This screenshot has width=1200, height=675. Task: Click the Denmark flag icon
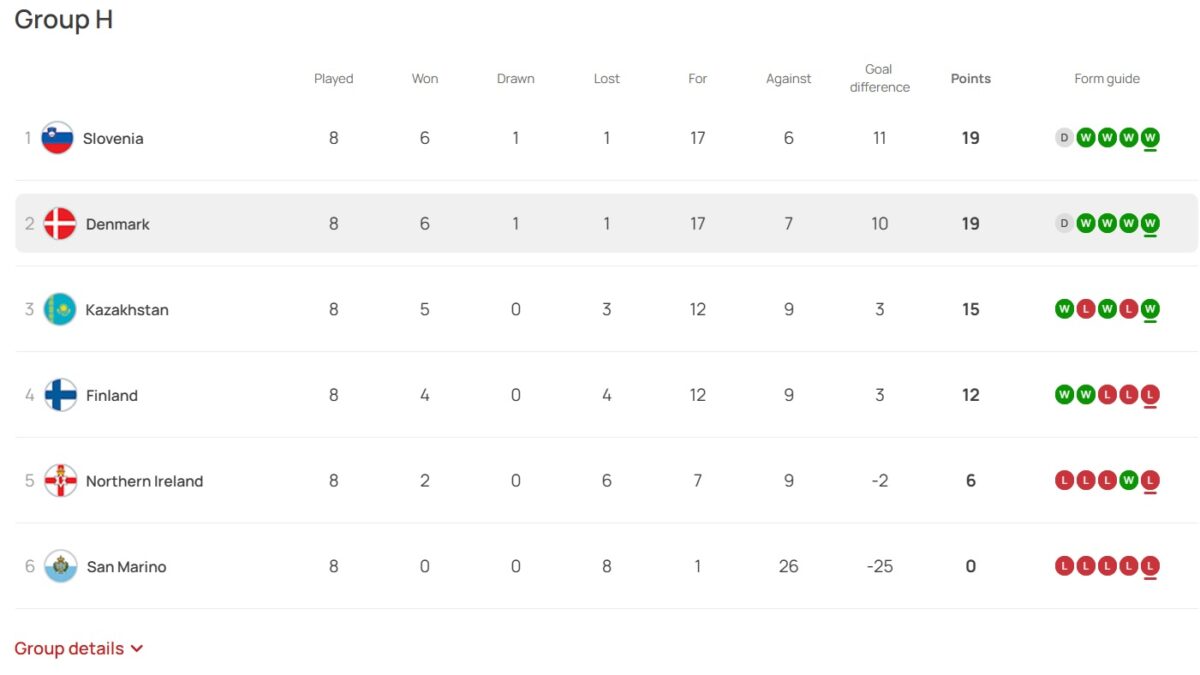coord(60,224)
